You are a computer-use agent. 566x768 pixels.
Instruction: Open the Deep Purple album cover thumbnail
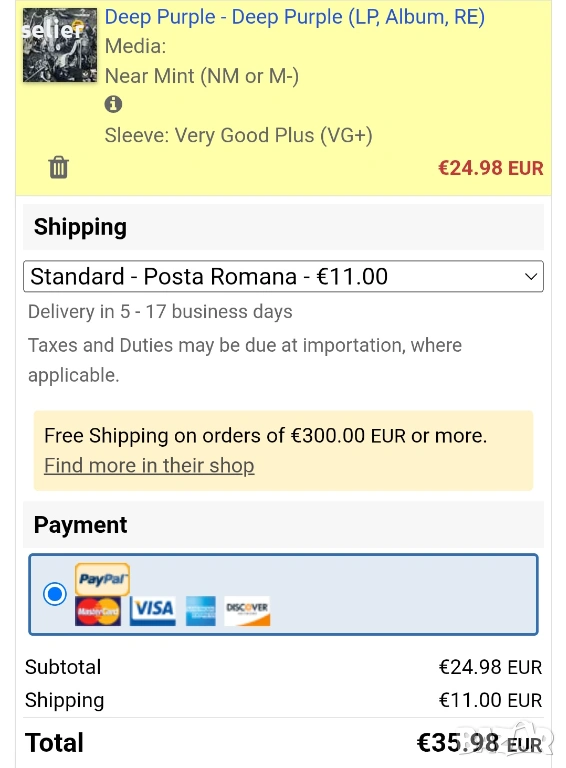60,45
